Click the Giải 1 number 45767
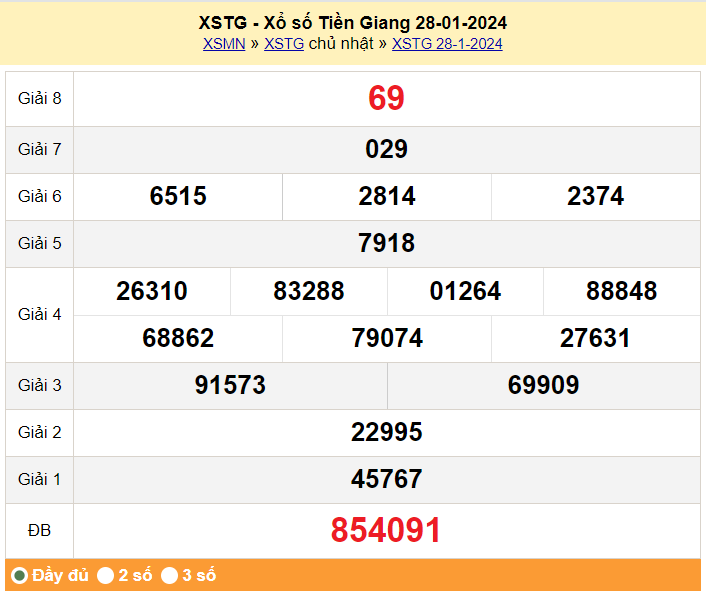 click(386, 479)
